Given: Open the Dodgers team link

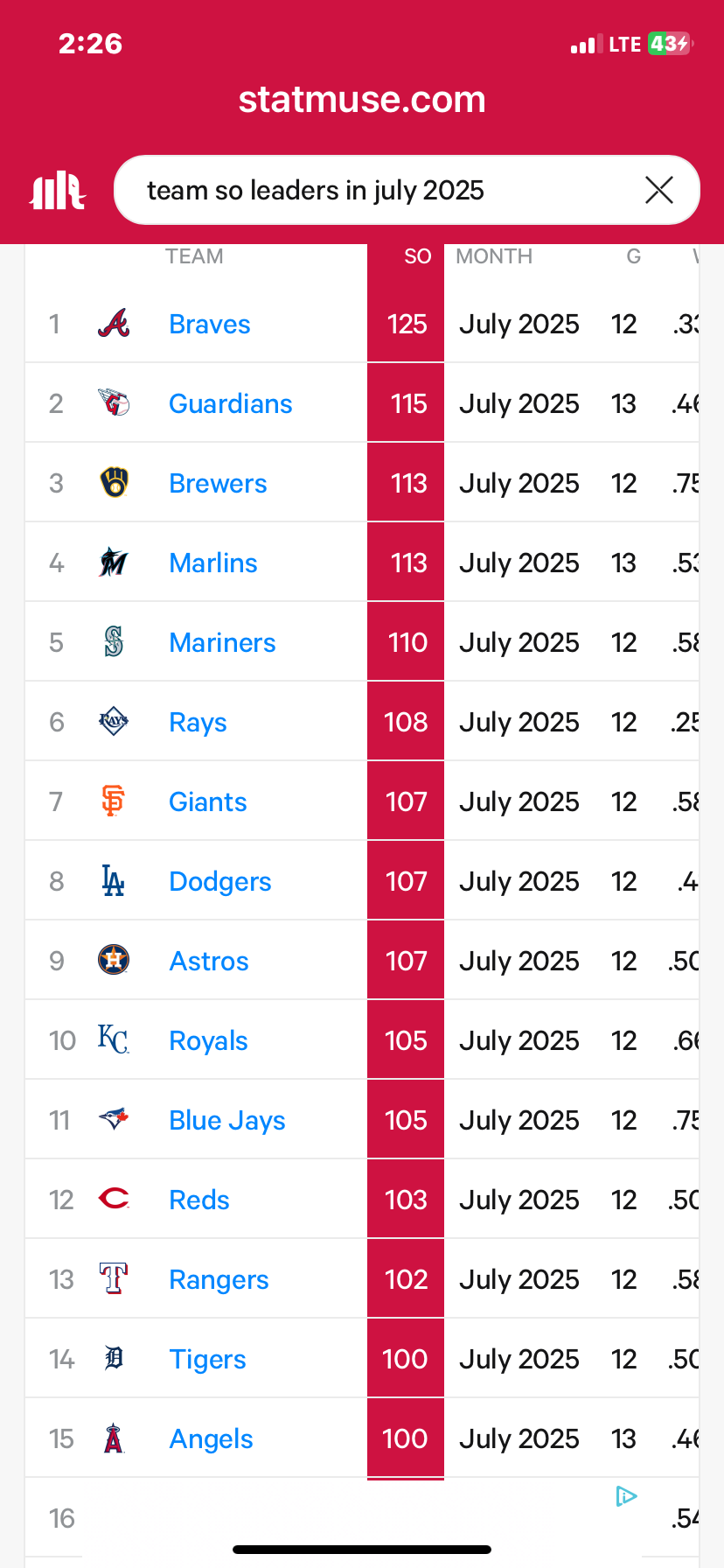Looking at the screenshot, I should click(220, 881).
